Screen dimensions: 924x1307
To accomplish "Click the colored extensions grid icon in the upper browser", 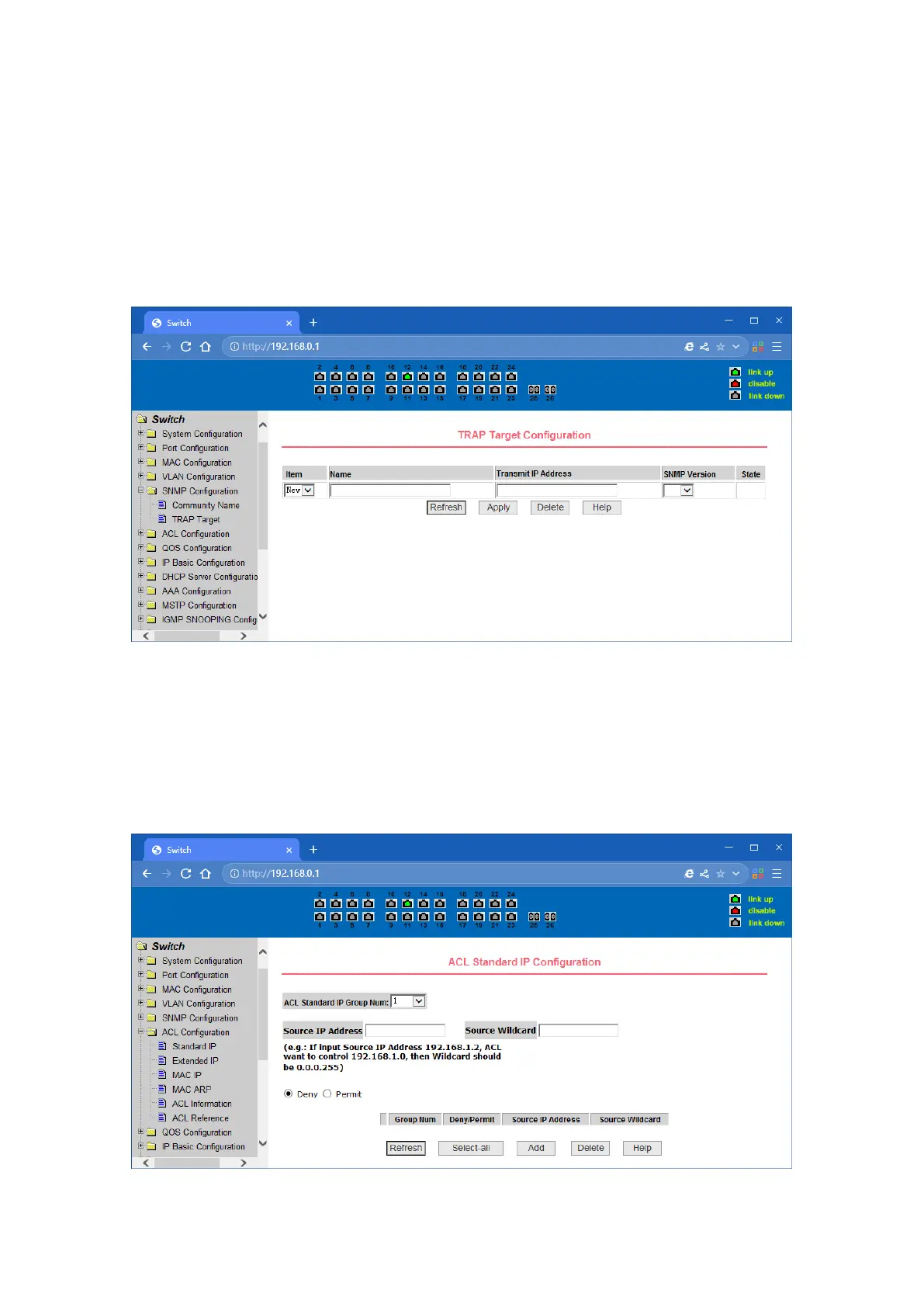I will [758, 347].
